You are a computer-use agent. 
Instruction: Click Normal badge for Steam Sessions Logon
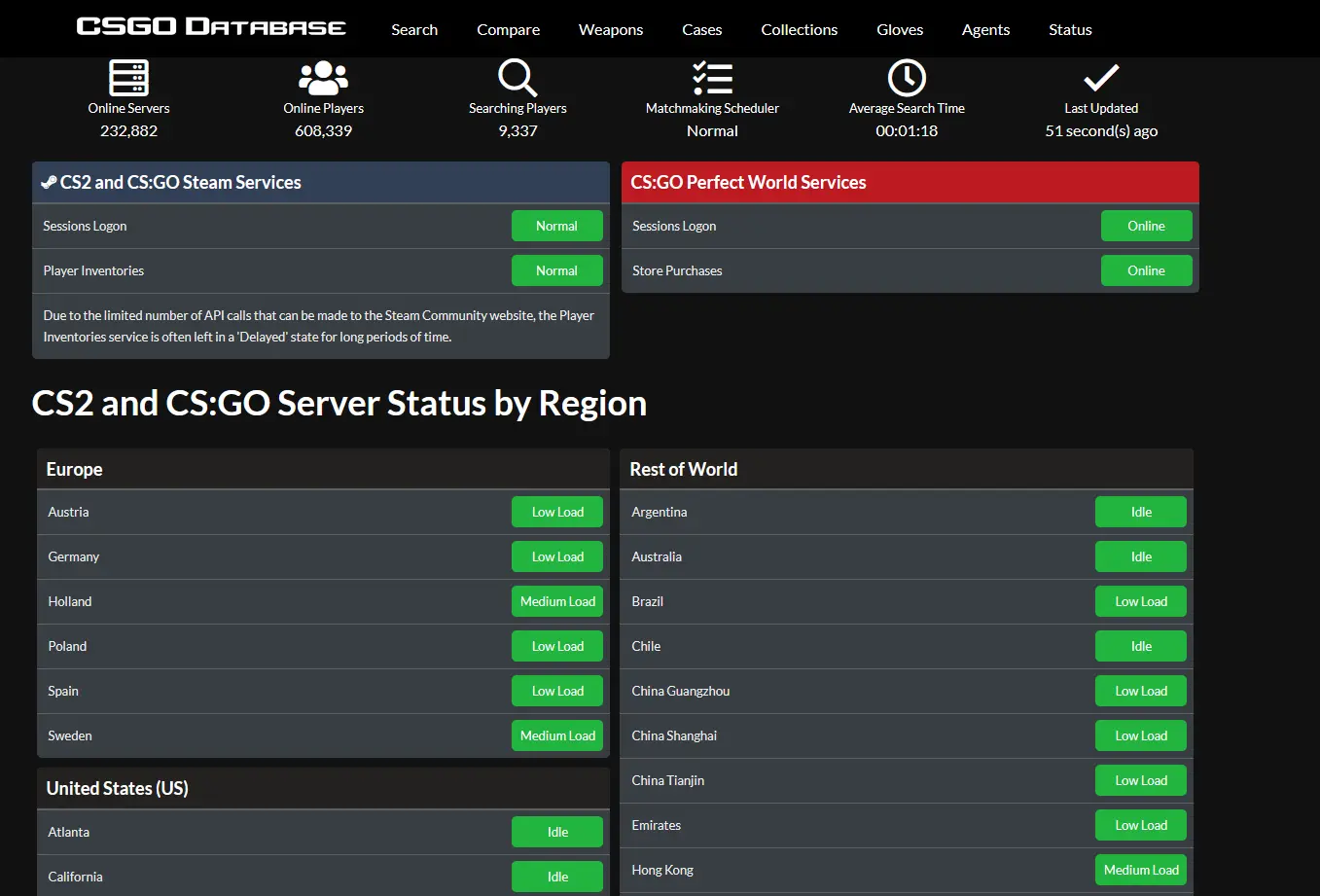click(x=557, y=226)
